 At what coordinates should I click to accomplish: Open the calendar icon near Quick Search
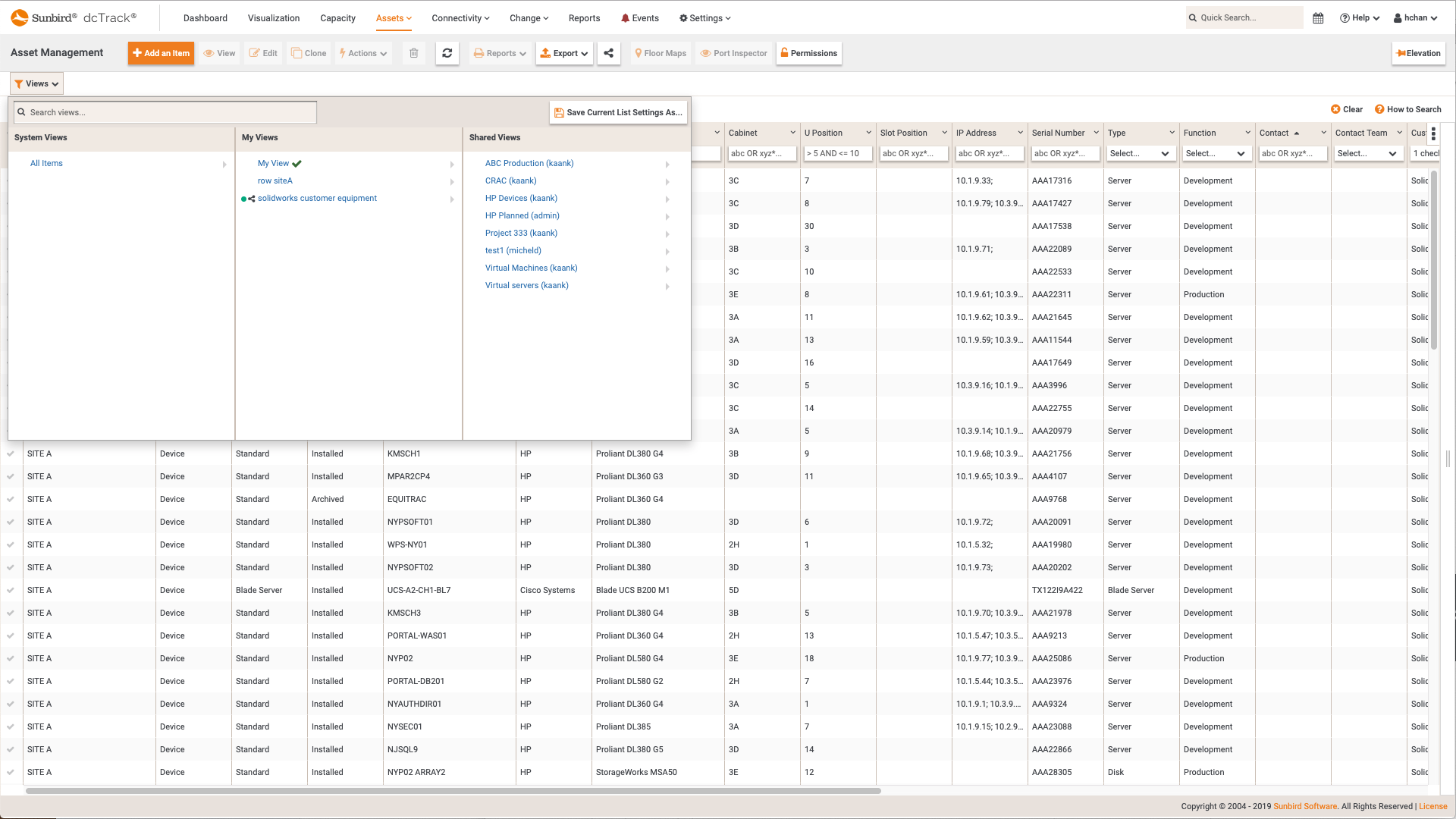click(x=1318, y=17)
